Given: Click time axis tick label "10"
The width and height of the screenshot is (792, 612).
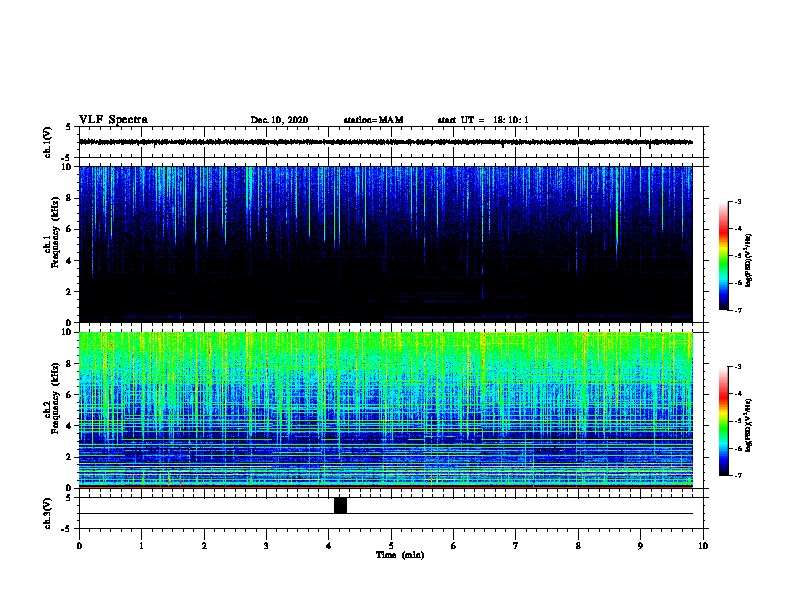Looking at the screenshot, I should [703, 546].
